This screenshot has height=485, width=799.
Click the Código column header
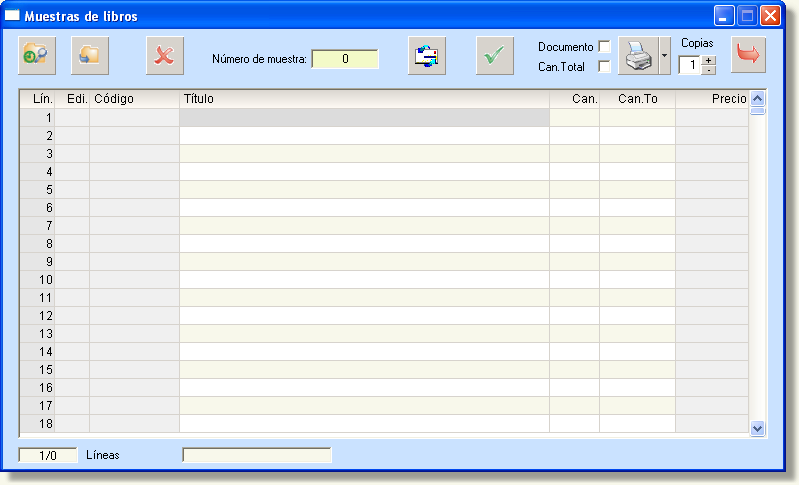tap(135, 99)
